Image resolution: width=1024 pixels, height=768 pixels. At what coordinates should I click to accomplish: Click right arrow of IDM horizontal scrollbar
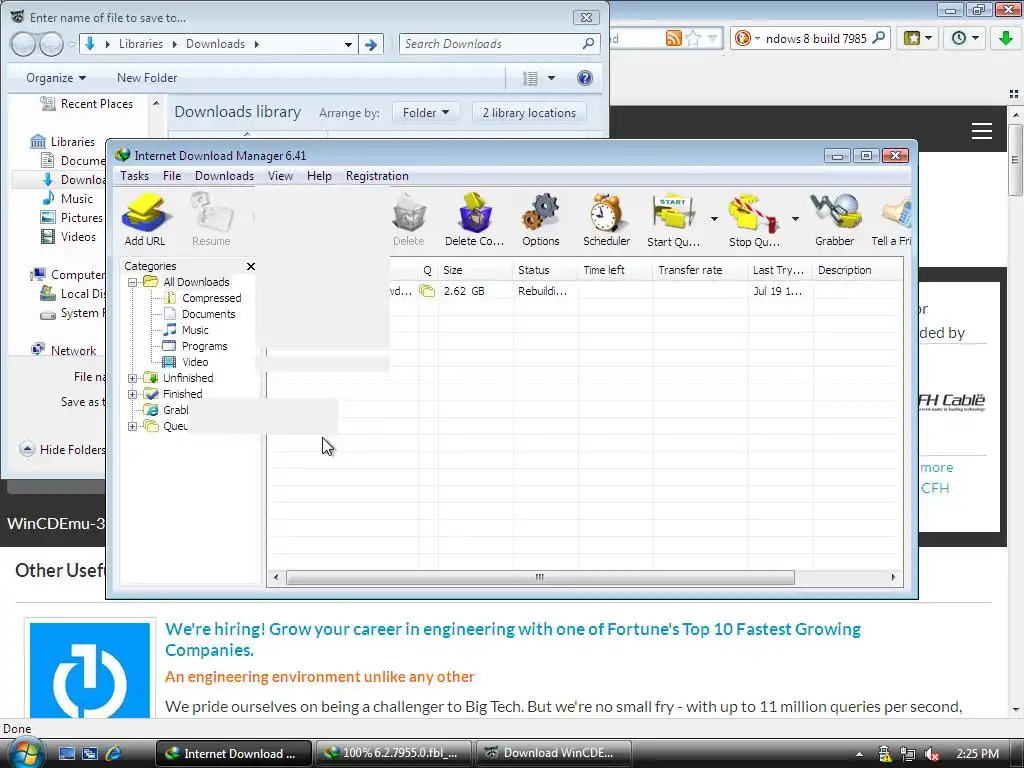pos(893,577)
